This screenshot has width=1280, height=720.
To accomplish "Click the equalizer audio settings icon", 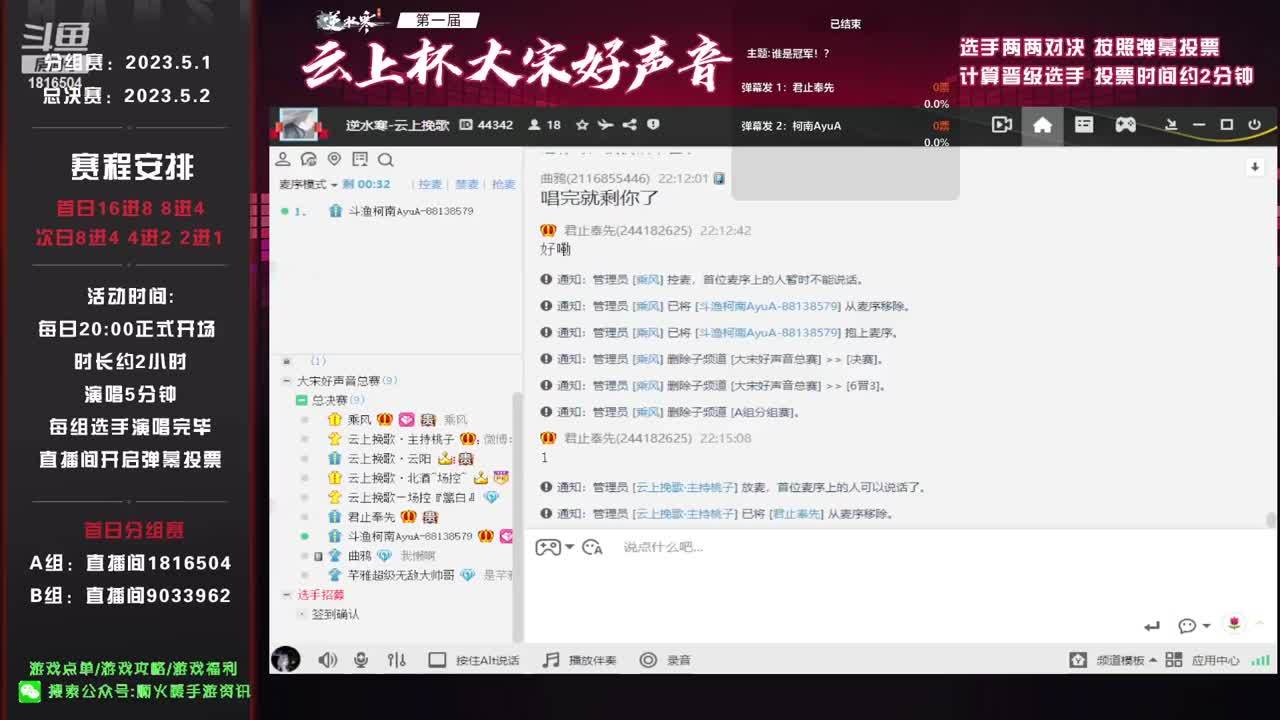I will click(397, 660).
